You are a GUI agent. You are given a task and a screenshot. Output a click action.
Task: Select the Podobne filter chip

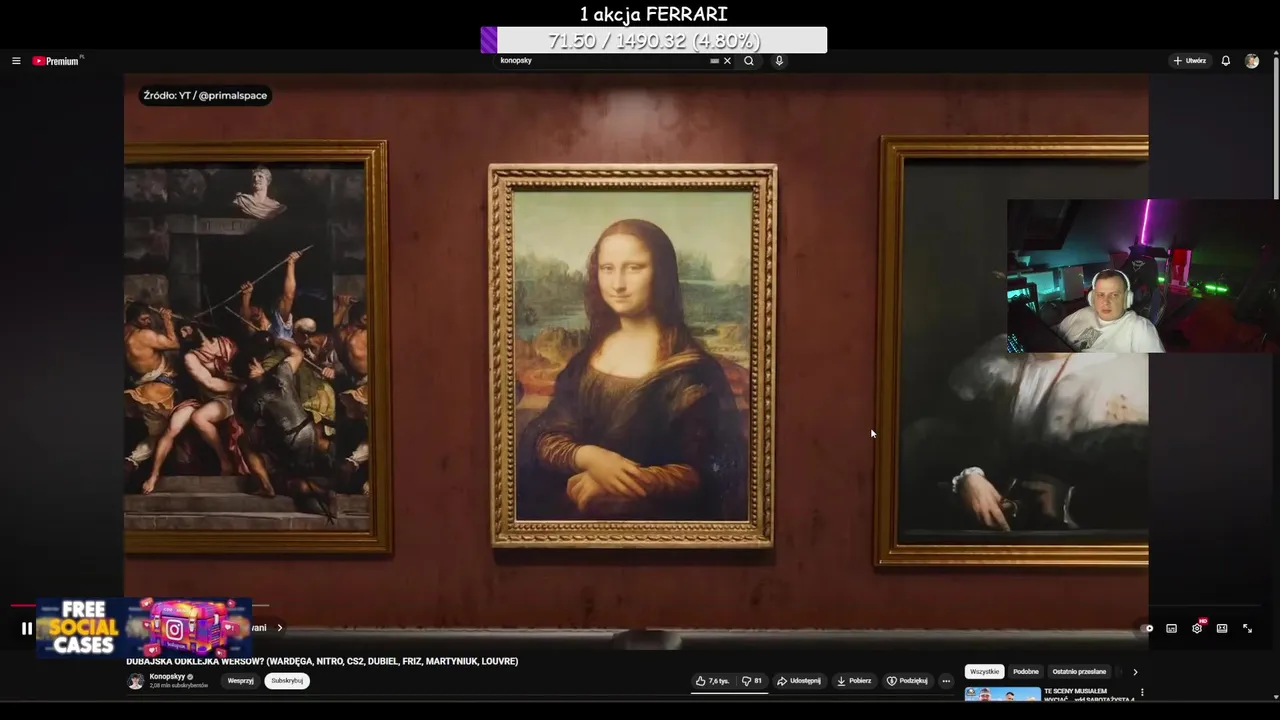tap(1026, 672)
